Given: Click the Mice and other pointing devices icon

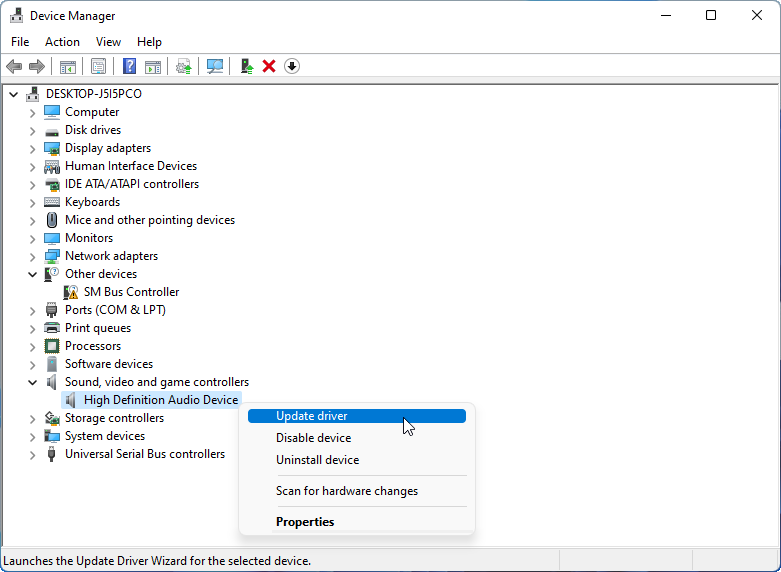Looking at the screenshot, I should click(52, 220).
